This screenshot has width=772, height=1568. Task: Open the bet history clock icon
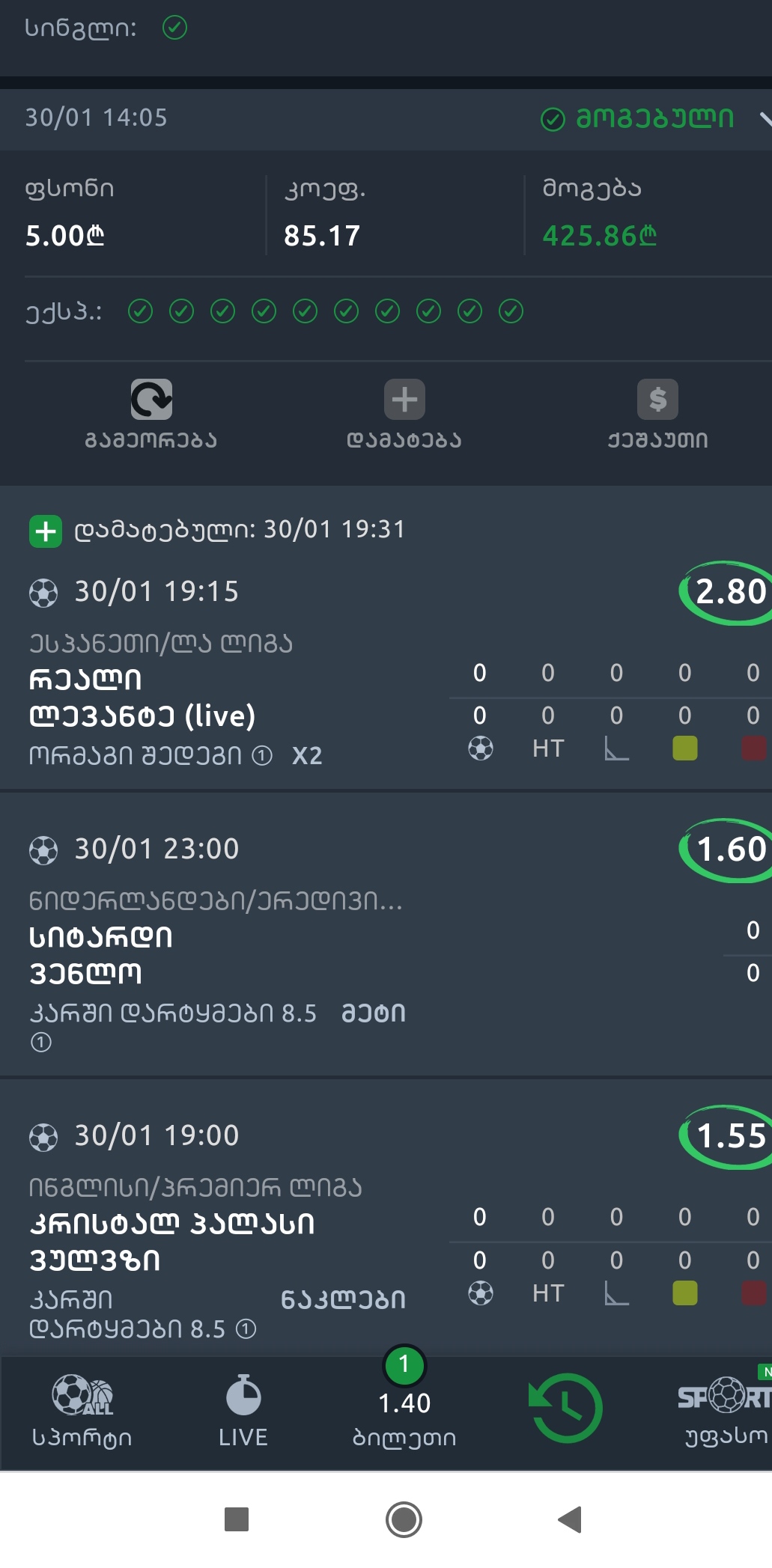(x=565, y=1407)
